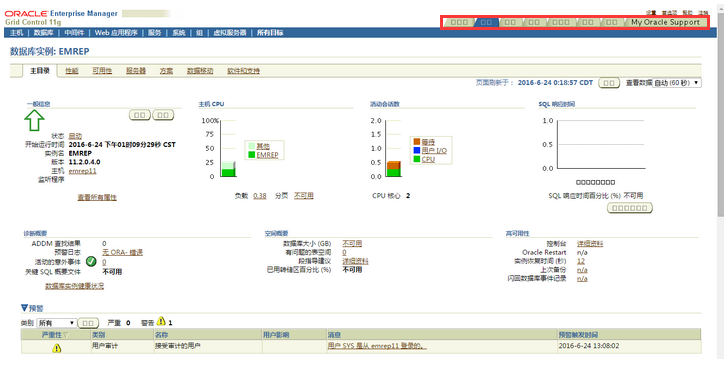Screen dimensions: 724x371
Task: Click 详细资料 link beside 控制台
Action: click(x=590, y=243)
